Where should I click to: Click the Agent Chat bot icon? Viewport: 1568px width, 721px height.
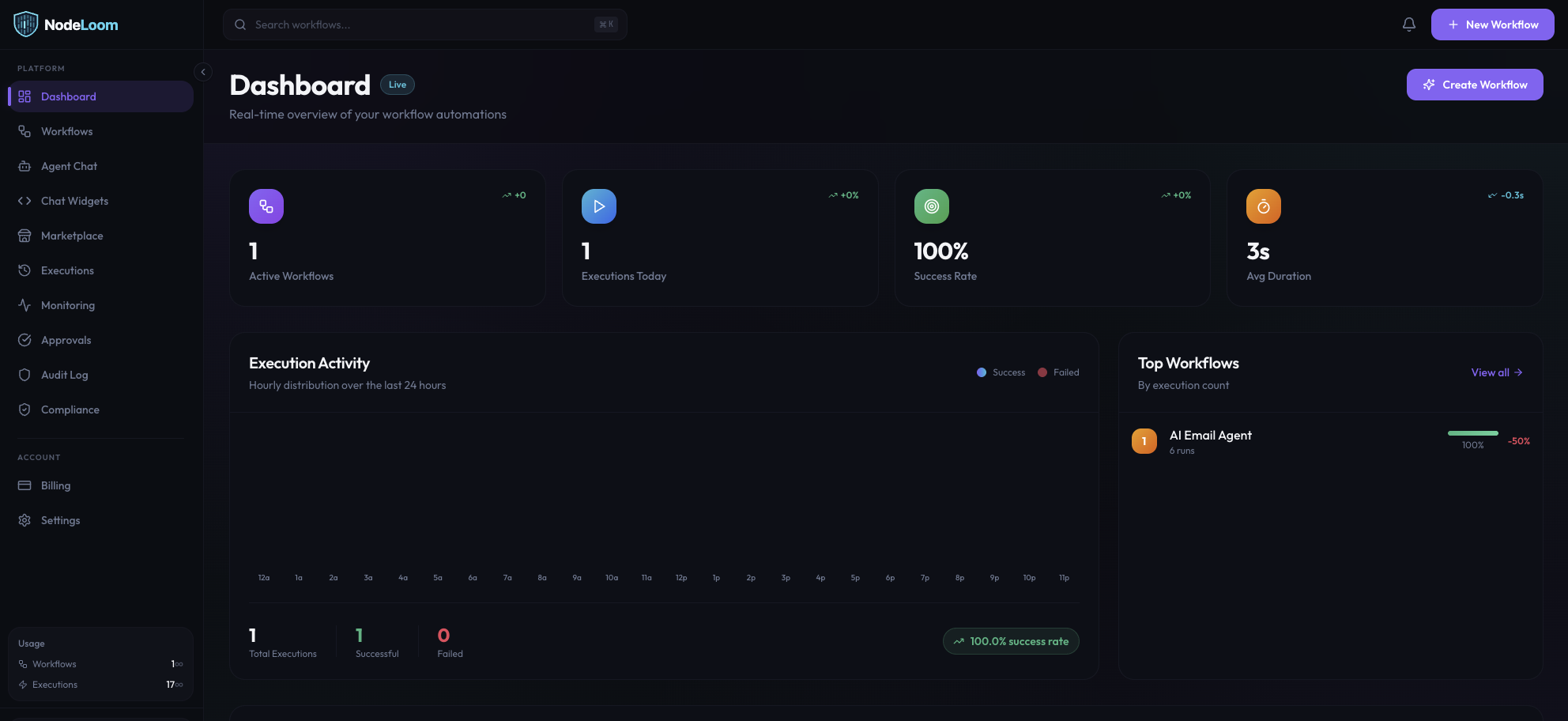click(24, 166)
